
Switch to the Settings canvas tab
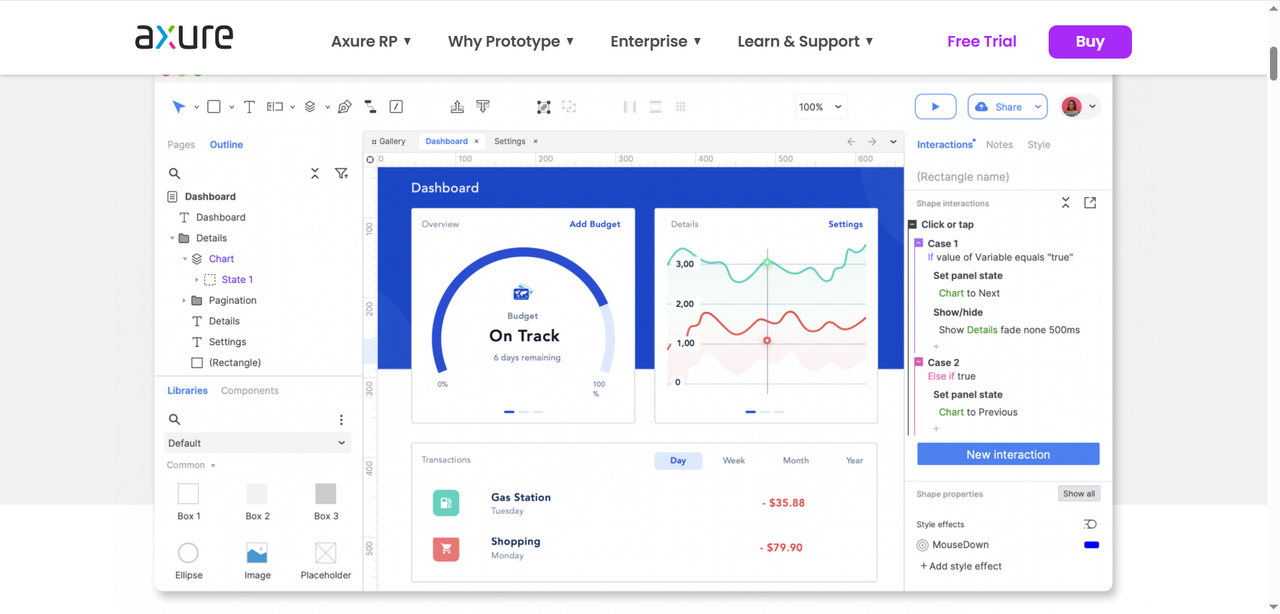510,142
